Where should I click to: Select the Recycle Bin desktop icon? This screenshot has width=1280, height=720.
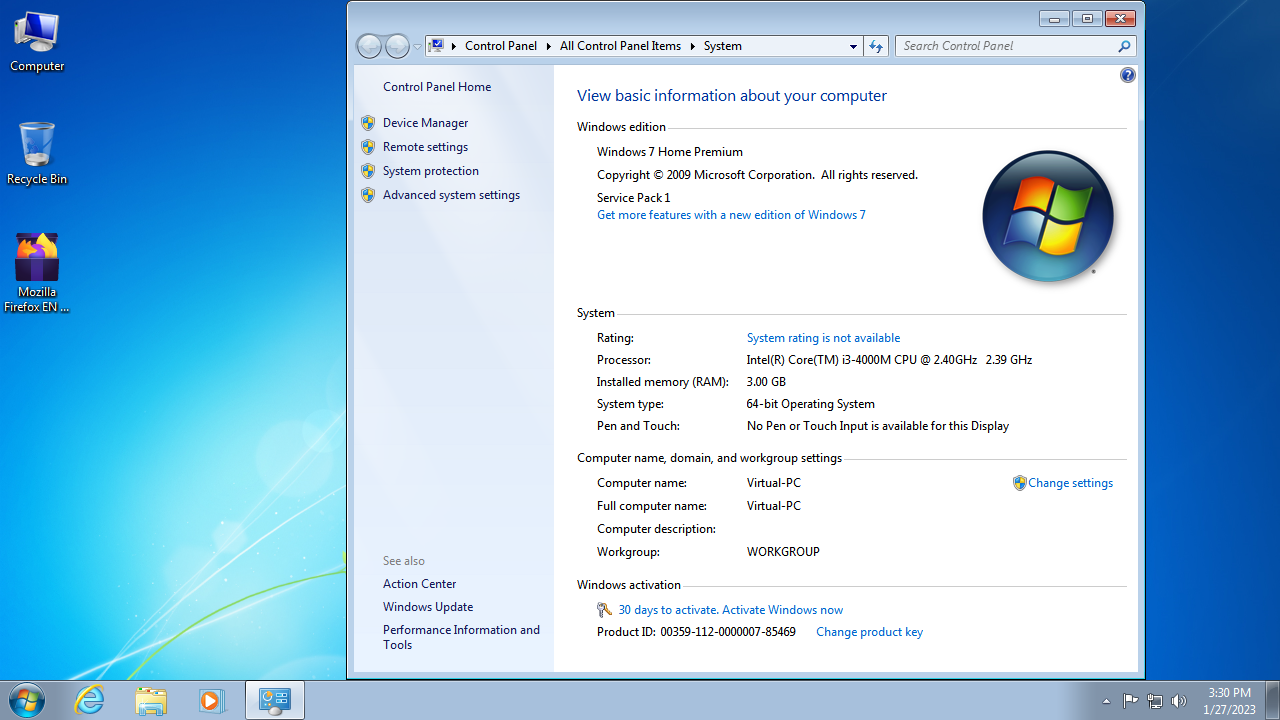pos(37,153)
